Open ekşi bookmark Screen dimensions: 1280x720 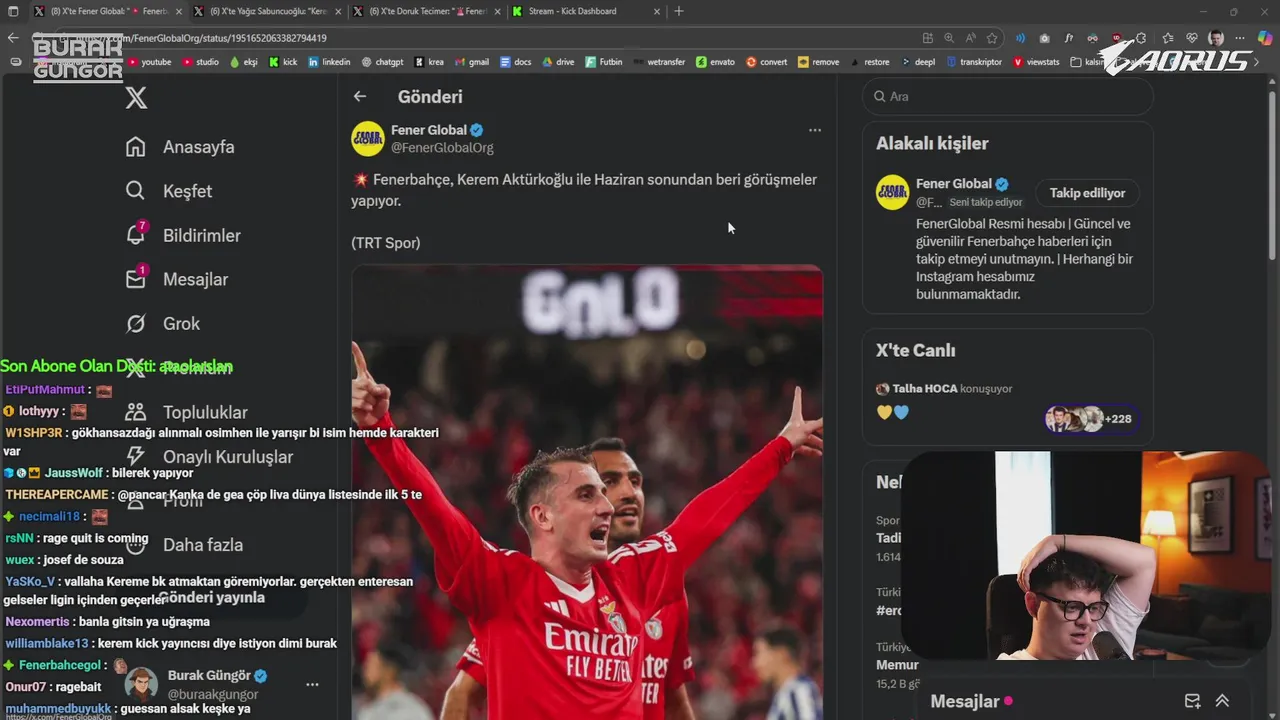243,62
